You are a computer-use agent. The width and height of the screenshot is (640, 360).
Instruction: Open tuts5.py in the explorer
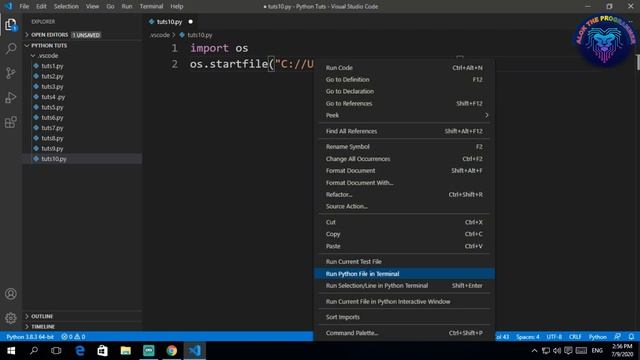(52, 107)
